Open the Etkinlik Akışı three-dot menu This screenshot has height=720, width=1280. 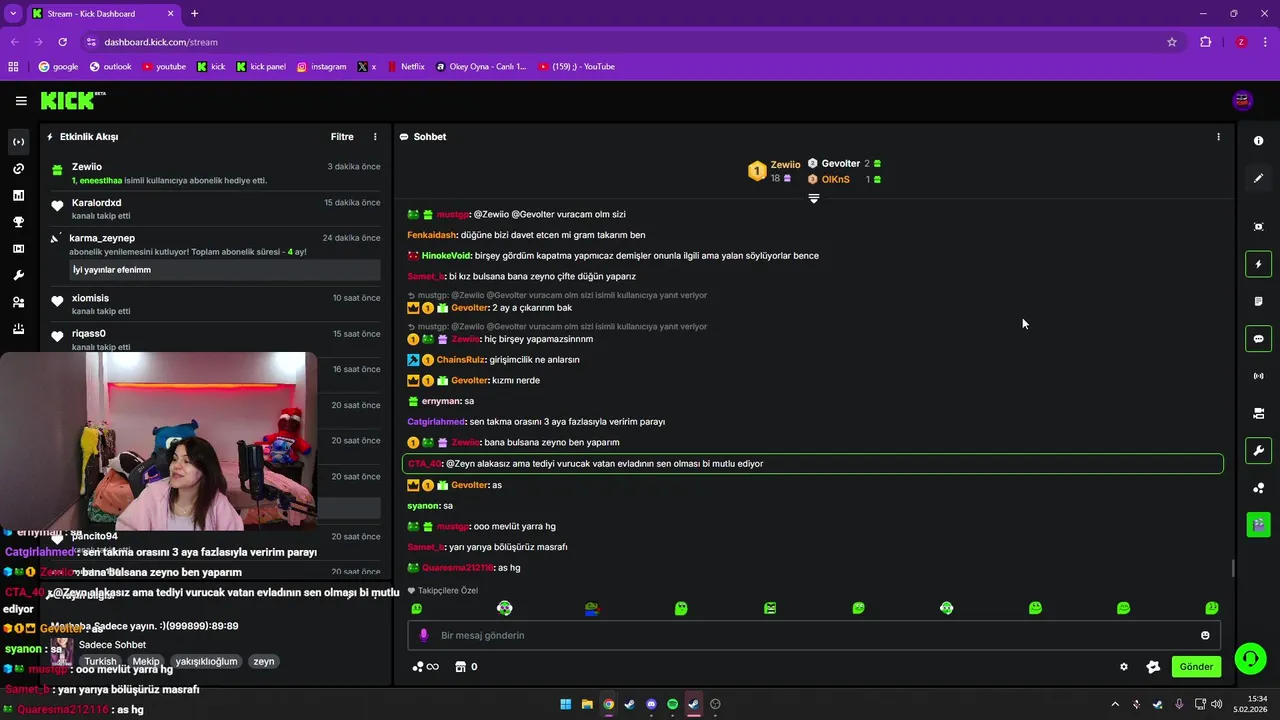coord(376,137)
